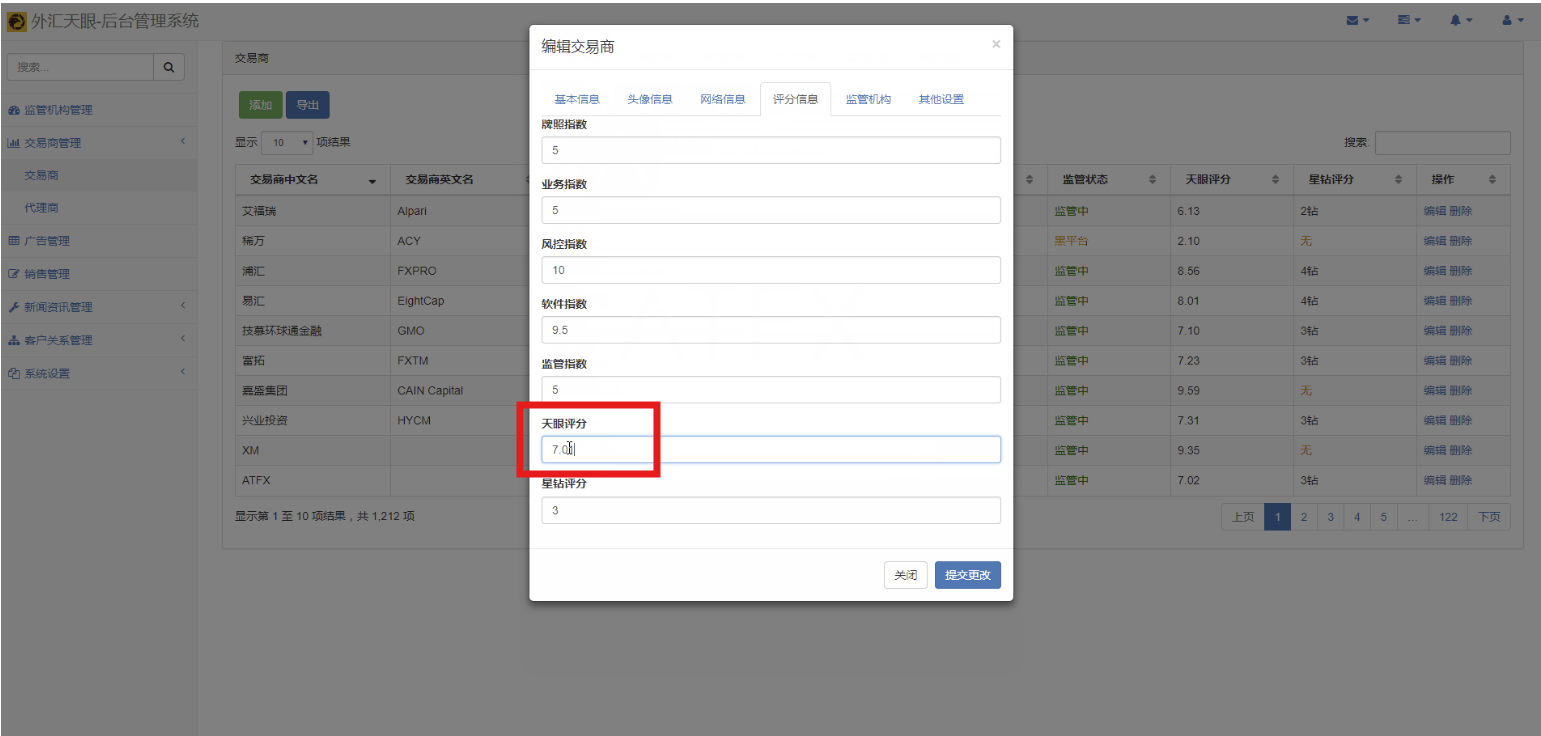This screenshot has width=1541, height=736.
Task: Switch to the 基本信息 tab
Action: pyautogui.click(x=577, y=99)
